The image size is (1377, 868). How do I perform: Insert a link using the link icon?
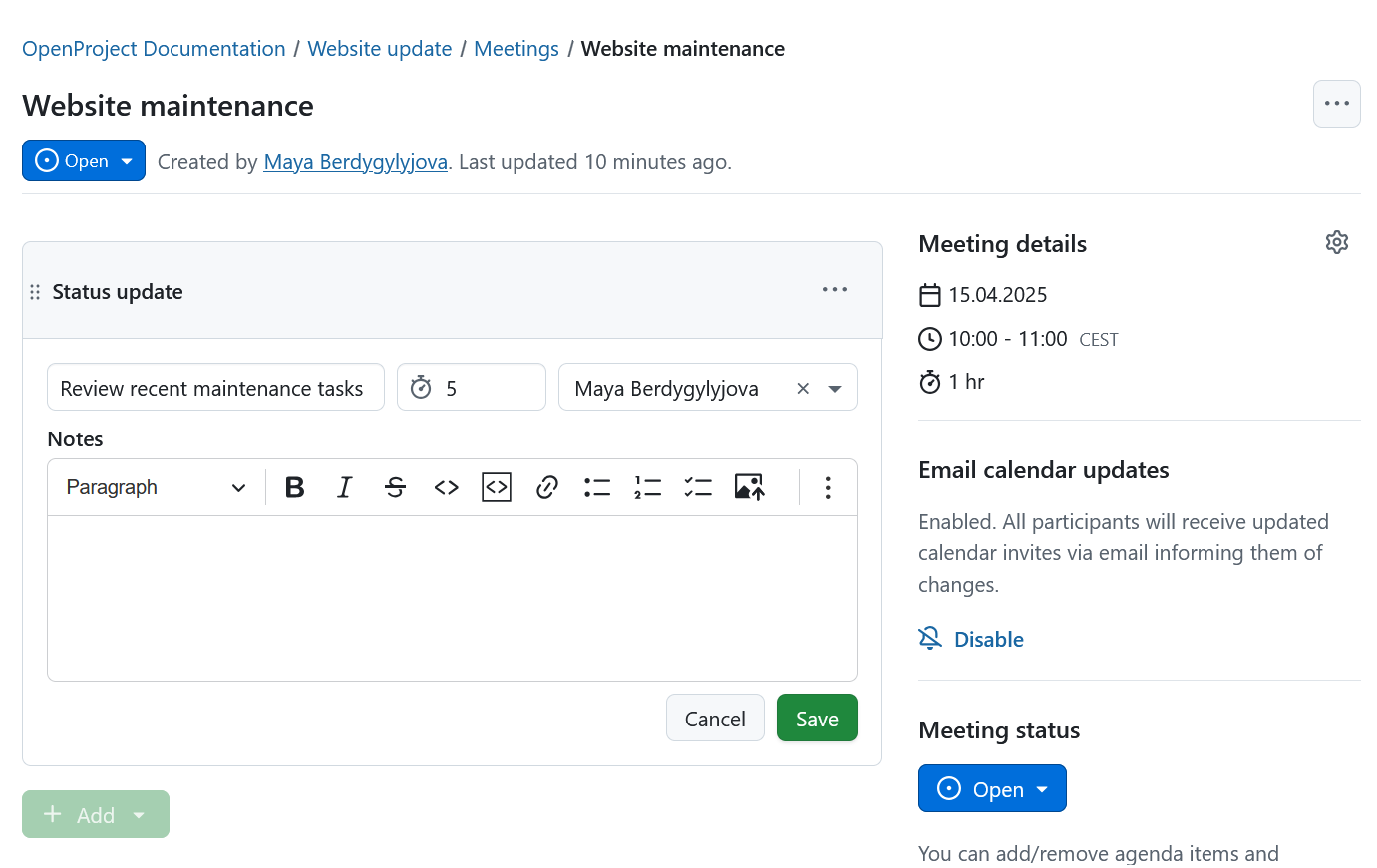(x=546, y=487)
